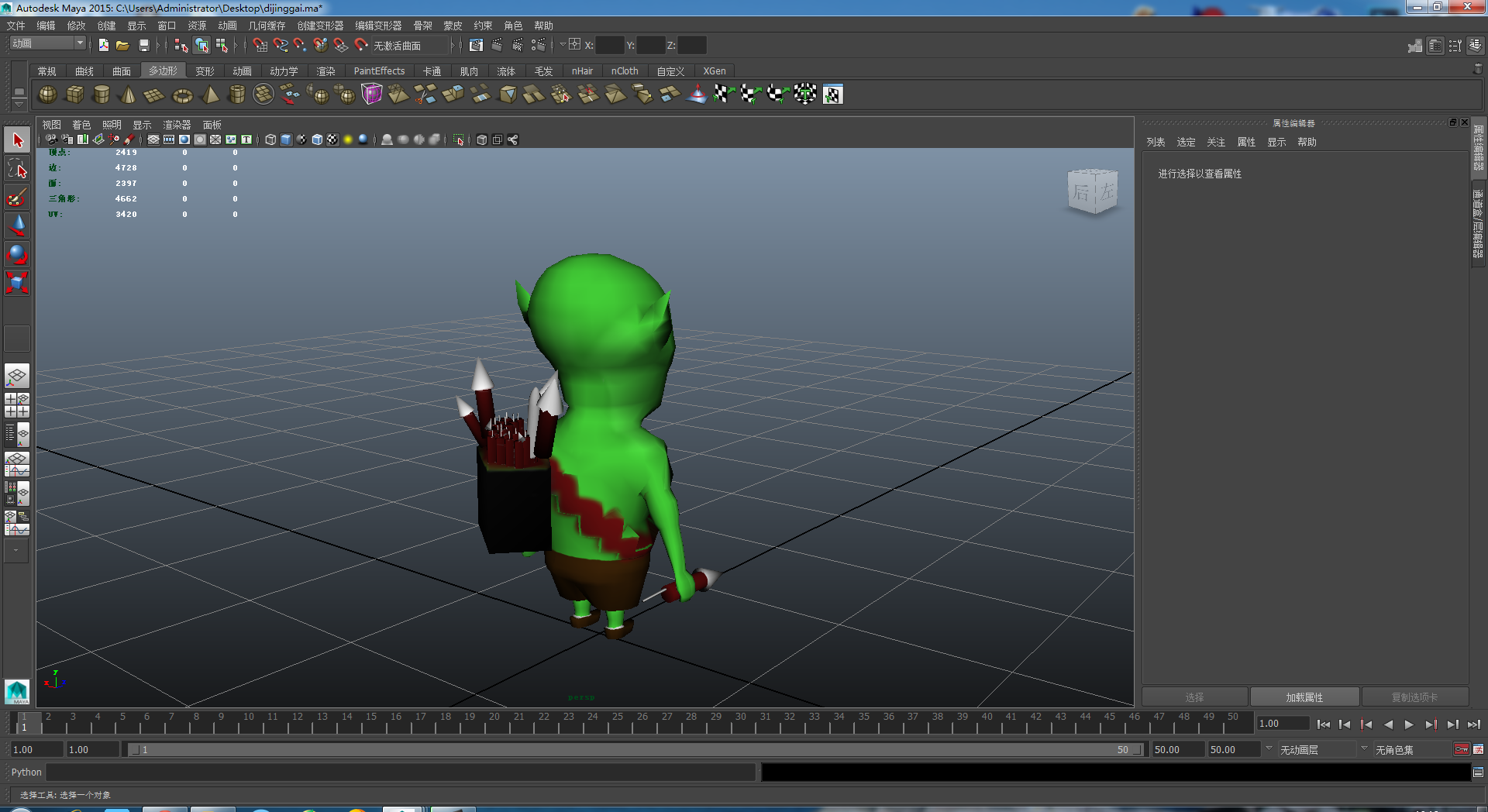This screenshot has width=1488, height=812.
Task: Open input box mode dropdown arrow near X field
Action: [563, 45]
